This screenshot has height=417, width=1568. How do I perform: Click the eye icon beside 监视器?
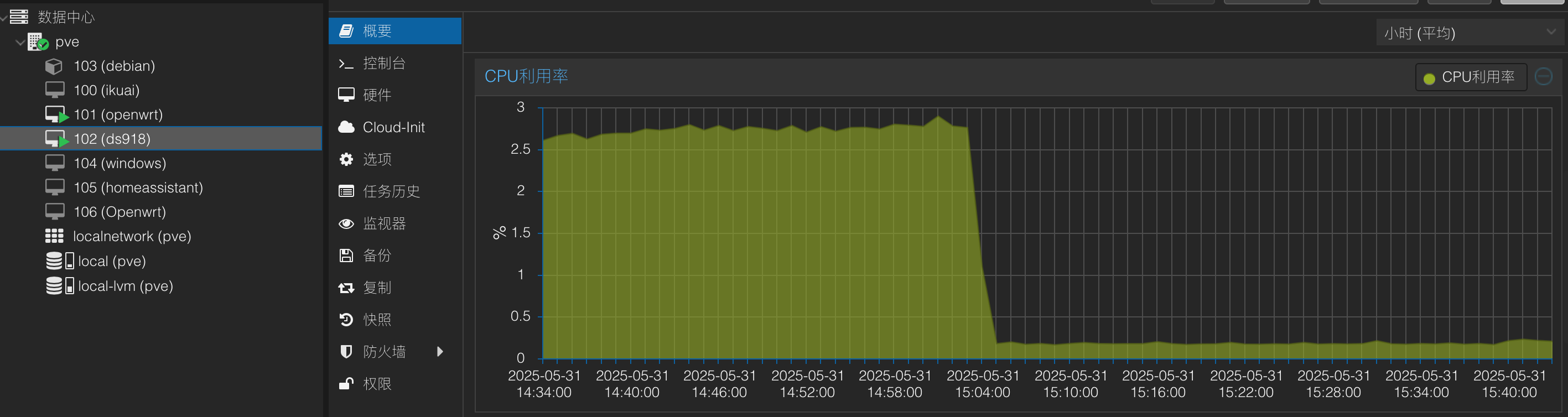point(346,223)
